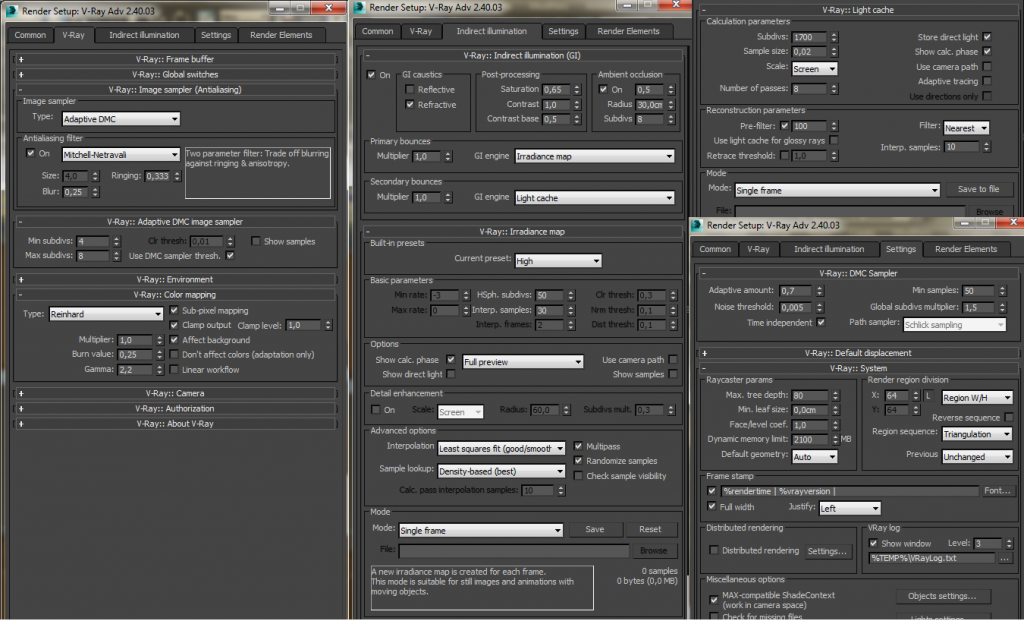Screen dimensions: 1024x620
Task: Uncheck Multipass in Advanced options
Action: [x=578, y=446]
